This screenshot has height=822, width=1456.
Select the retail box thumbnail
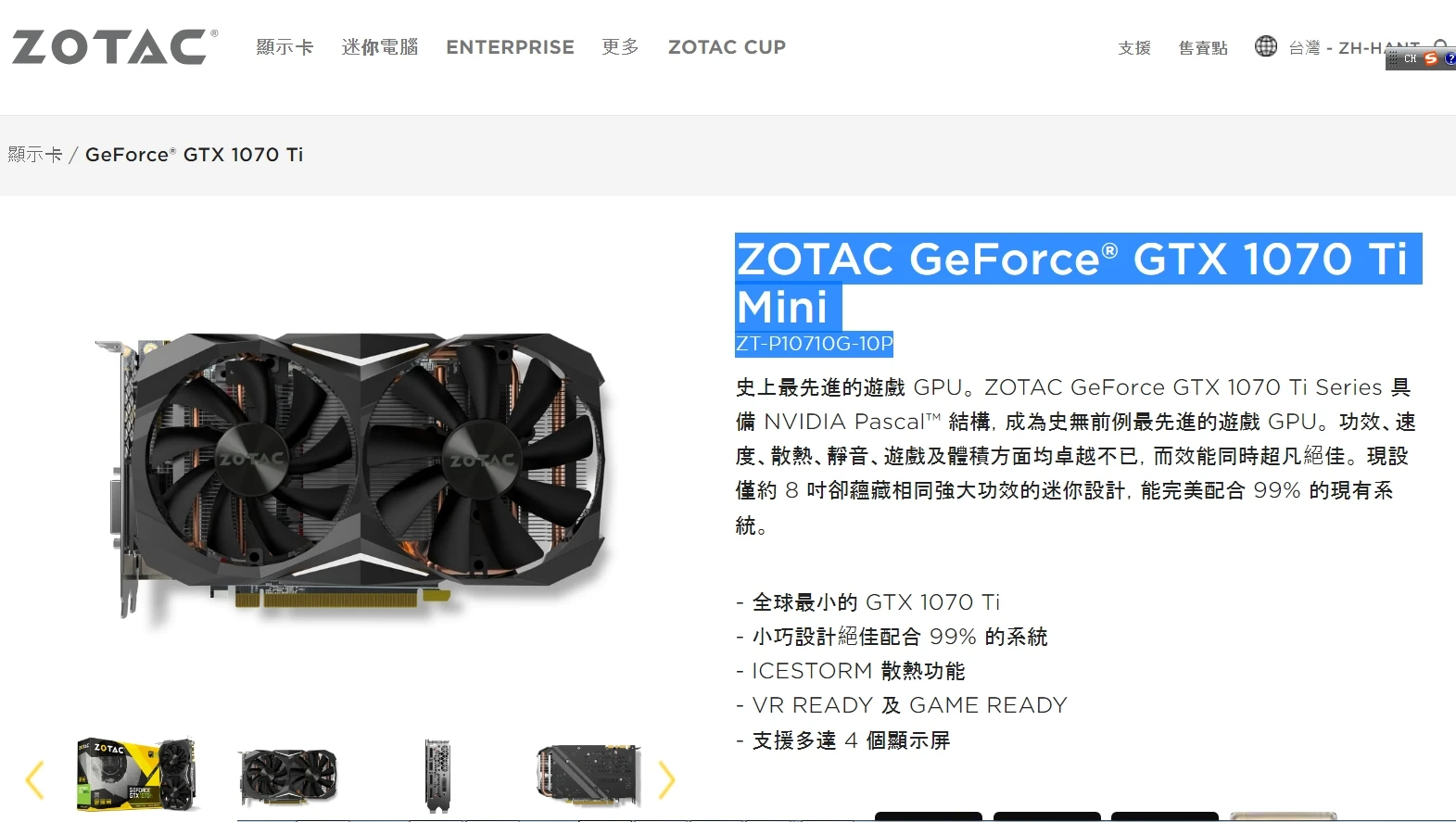point(137,775)
